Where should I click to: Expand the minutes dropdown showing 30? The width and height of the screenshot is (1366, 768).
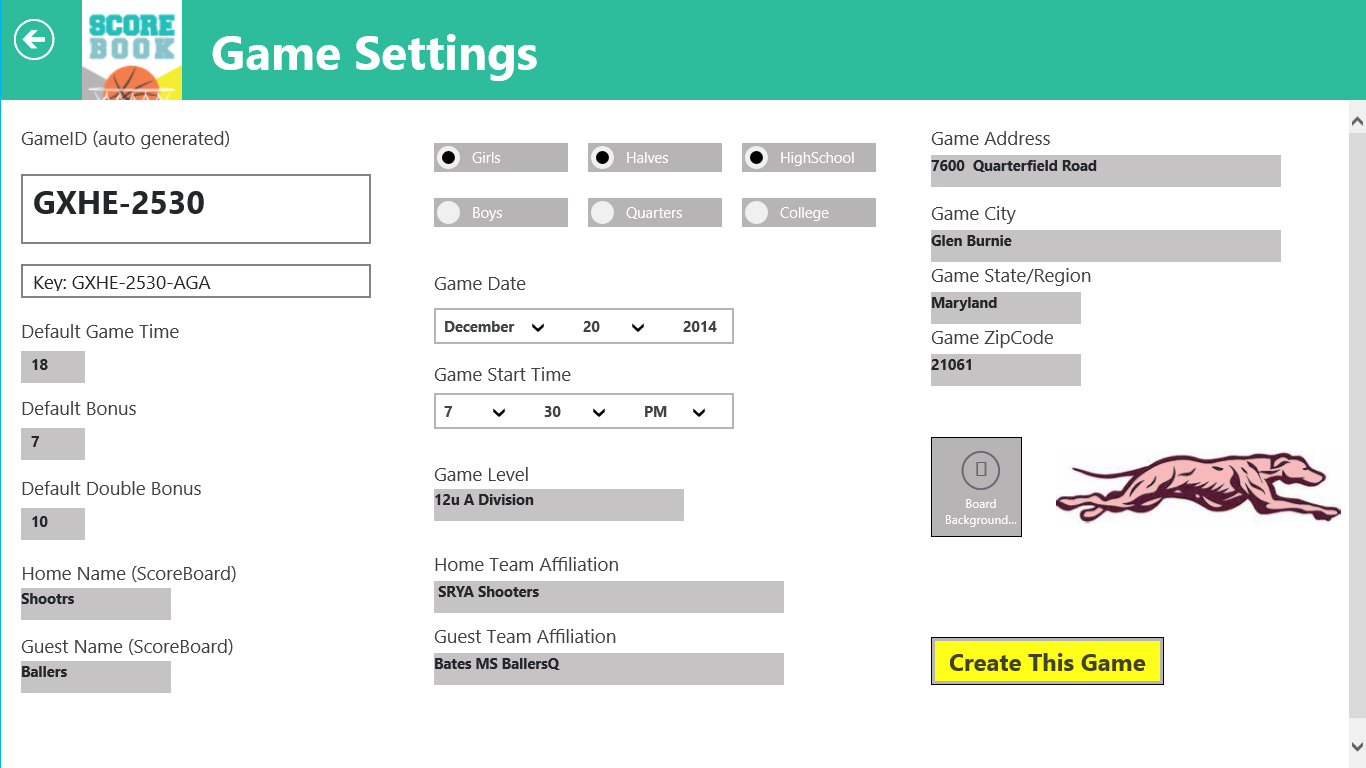(575, 412)
